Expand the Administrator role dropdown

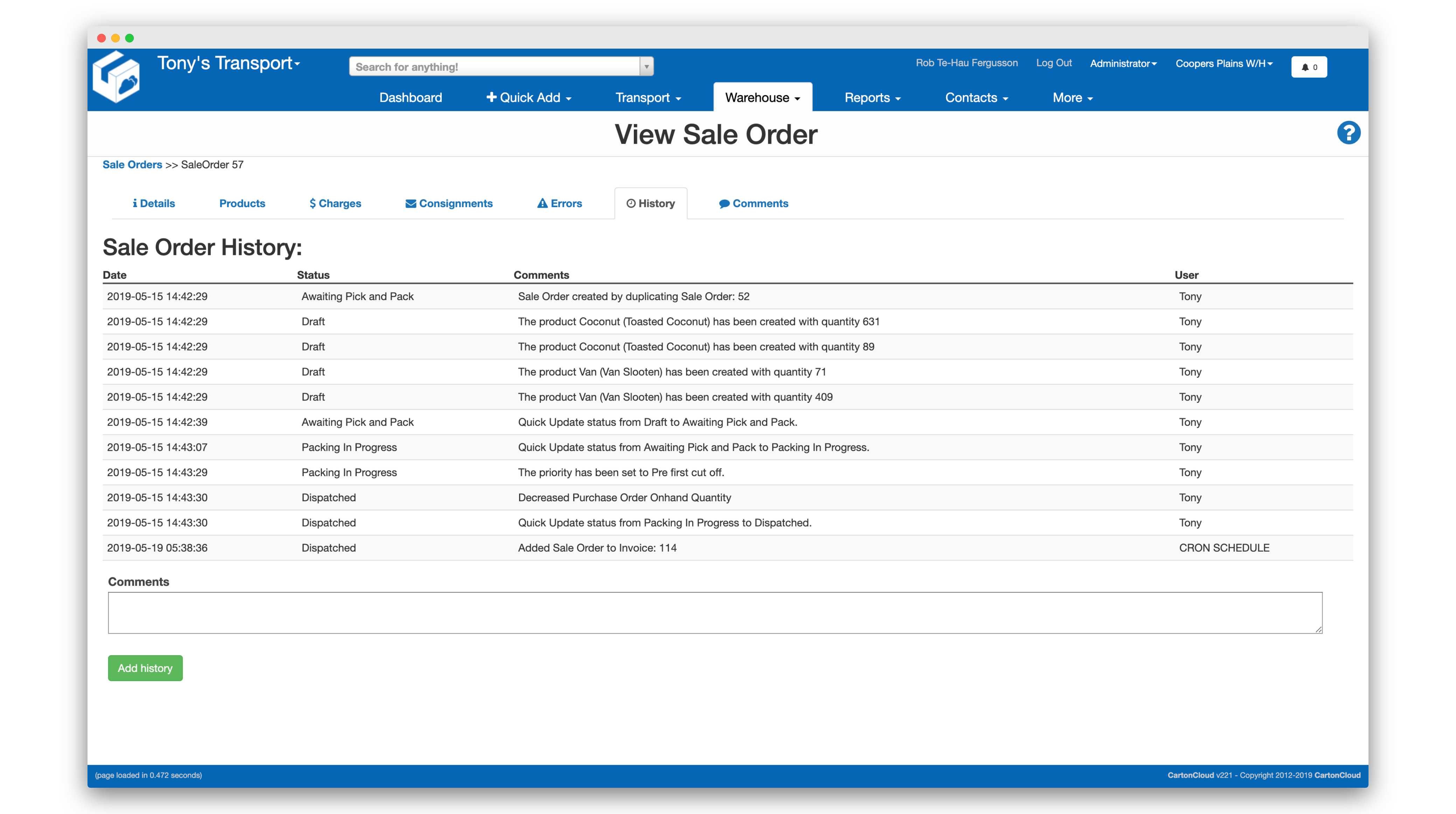(x=1123, y=64)
